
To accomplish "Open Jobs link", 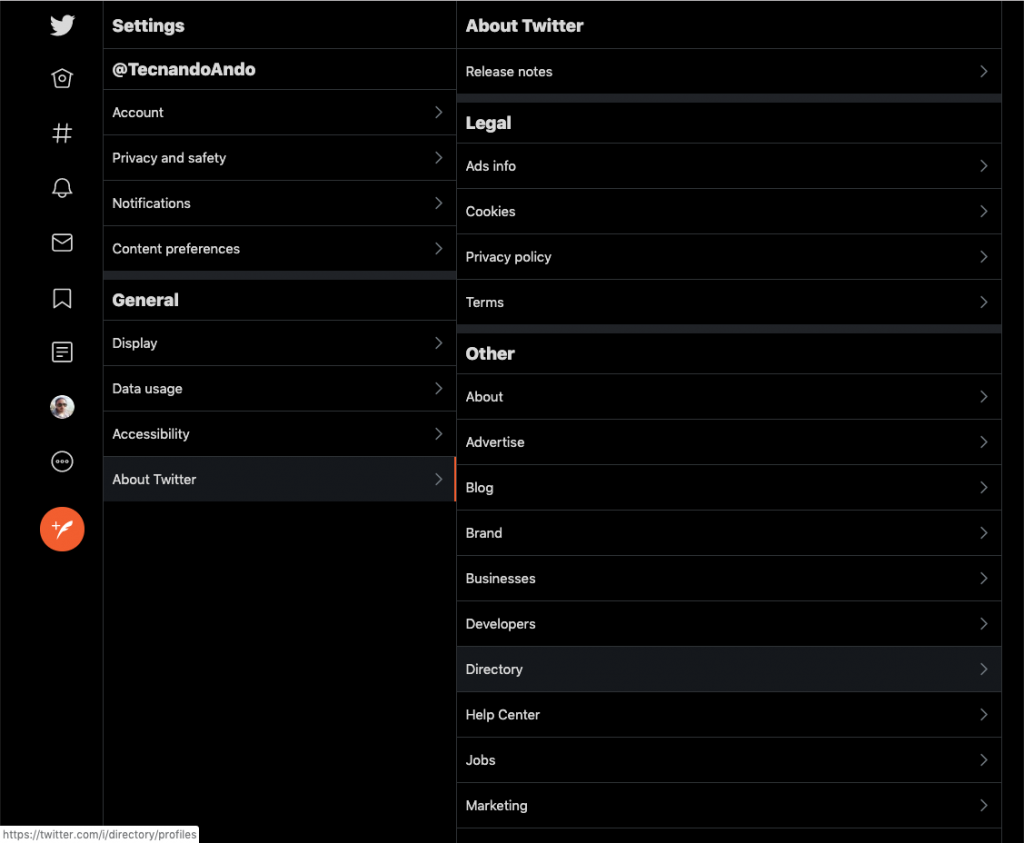I will click(x=729, y=760).
